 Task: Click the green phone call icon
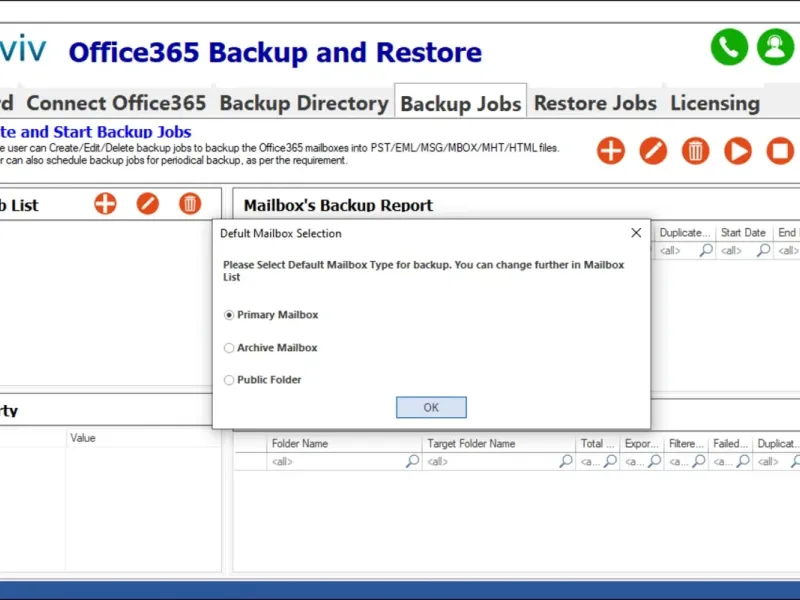coord(729,47)
